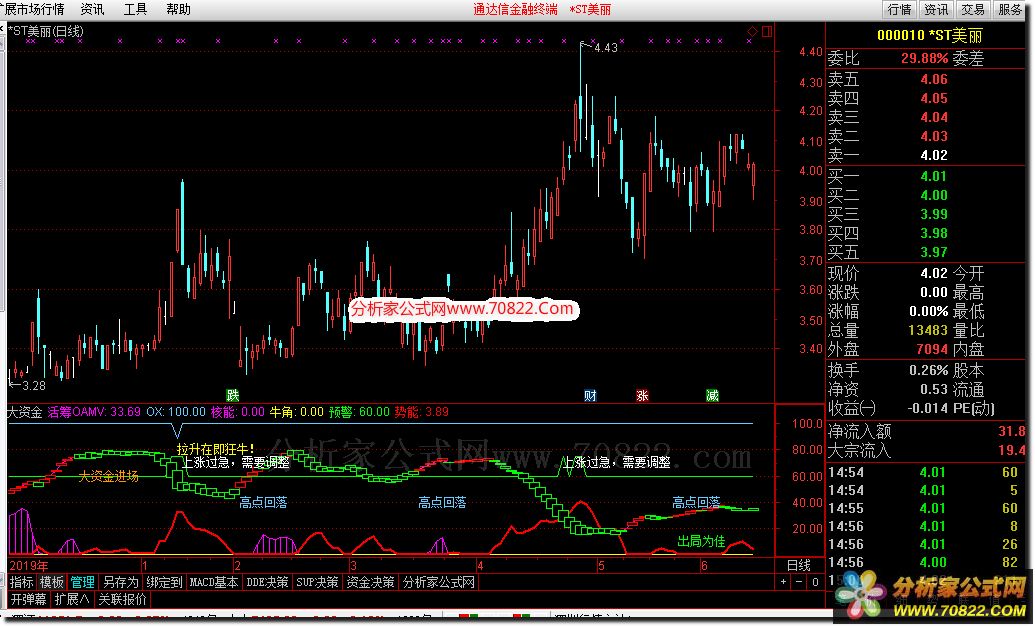Click the 委比 29.88% value
This screenshot has height=626, width=1035.
pyautogui.click(x=924, y=58)
